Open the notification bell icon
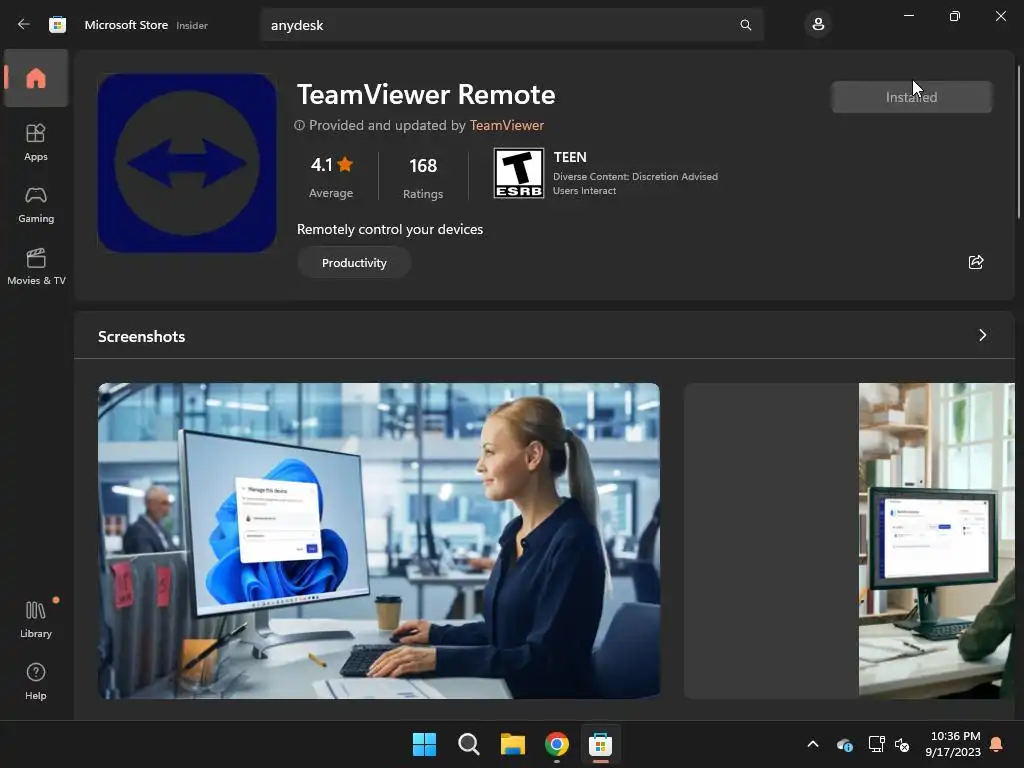 997,744
